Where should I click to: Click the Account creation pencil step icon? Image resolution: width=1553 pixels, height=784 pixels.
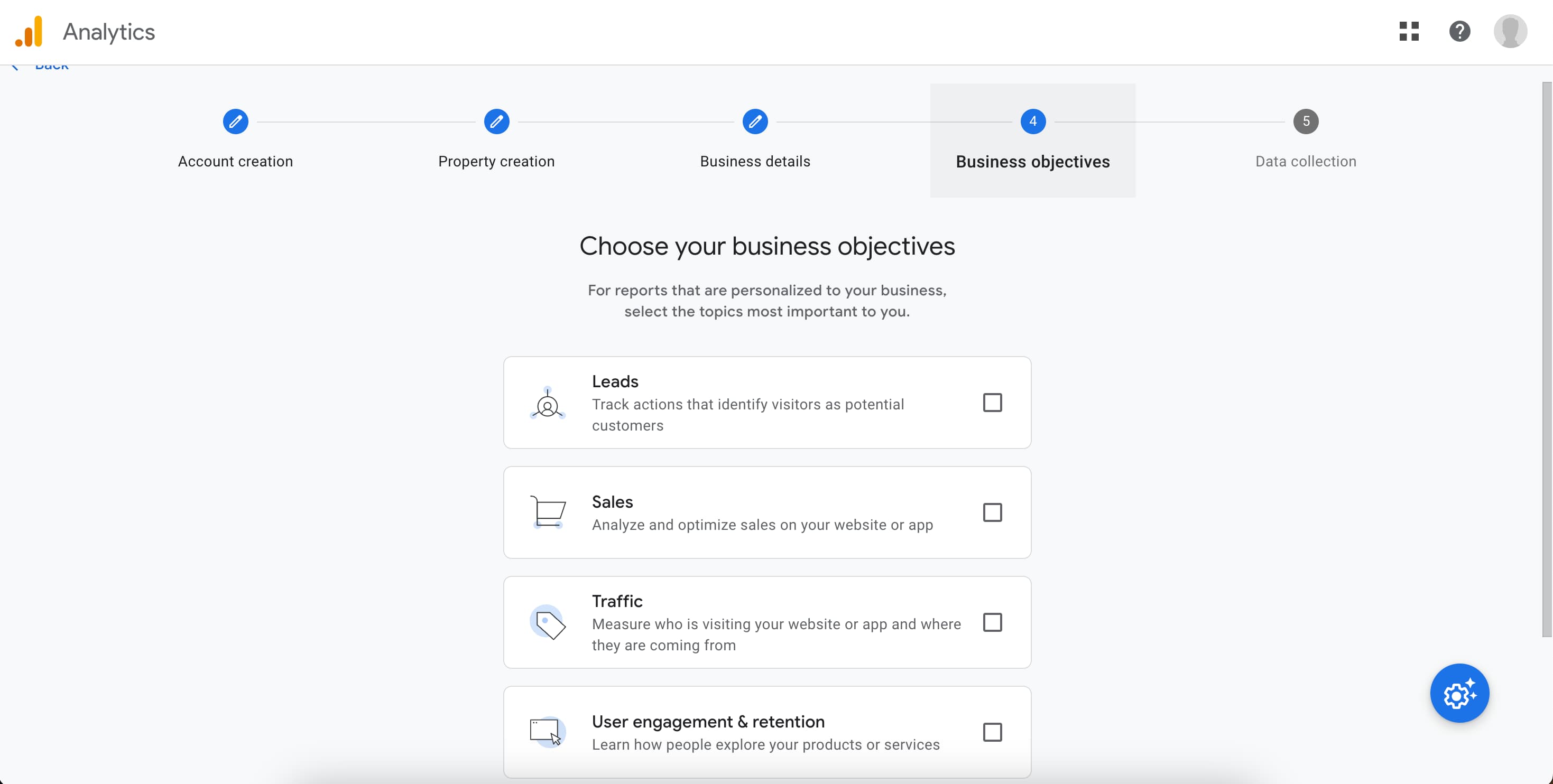235,122
